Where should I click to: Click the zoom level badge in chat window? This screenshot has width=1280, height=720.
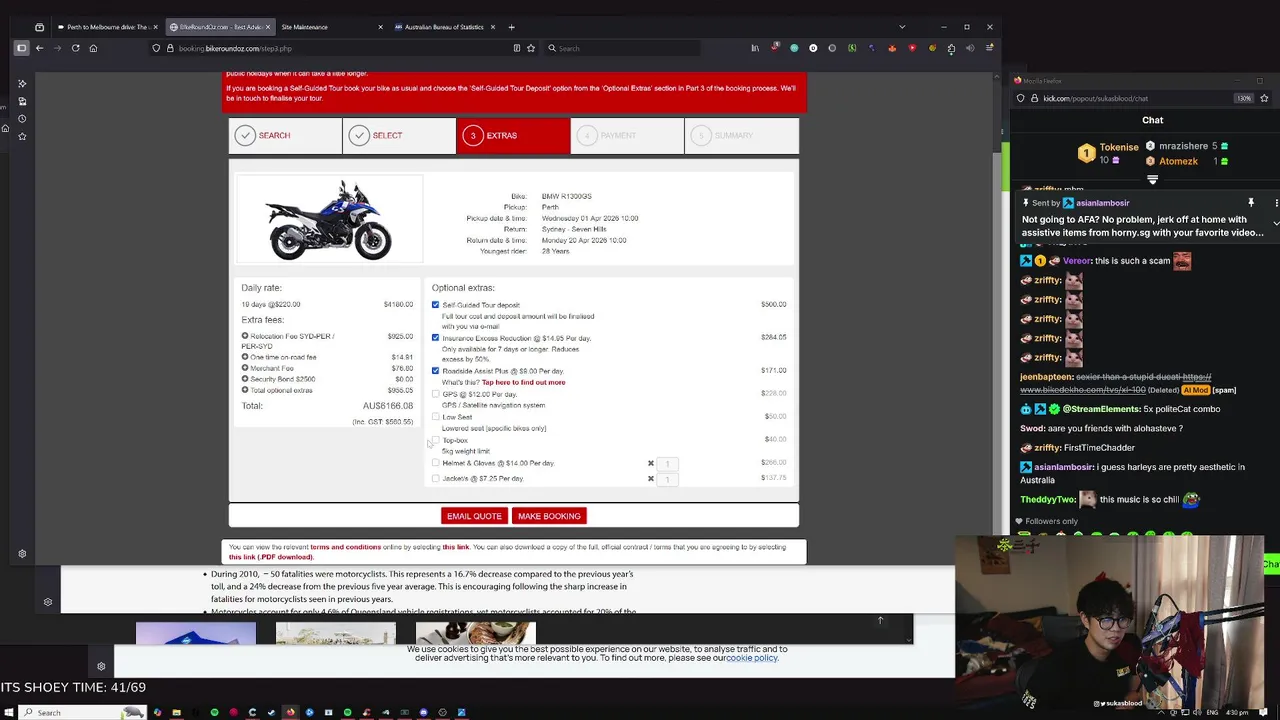coord(1243,98)
